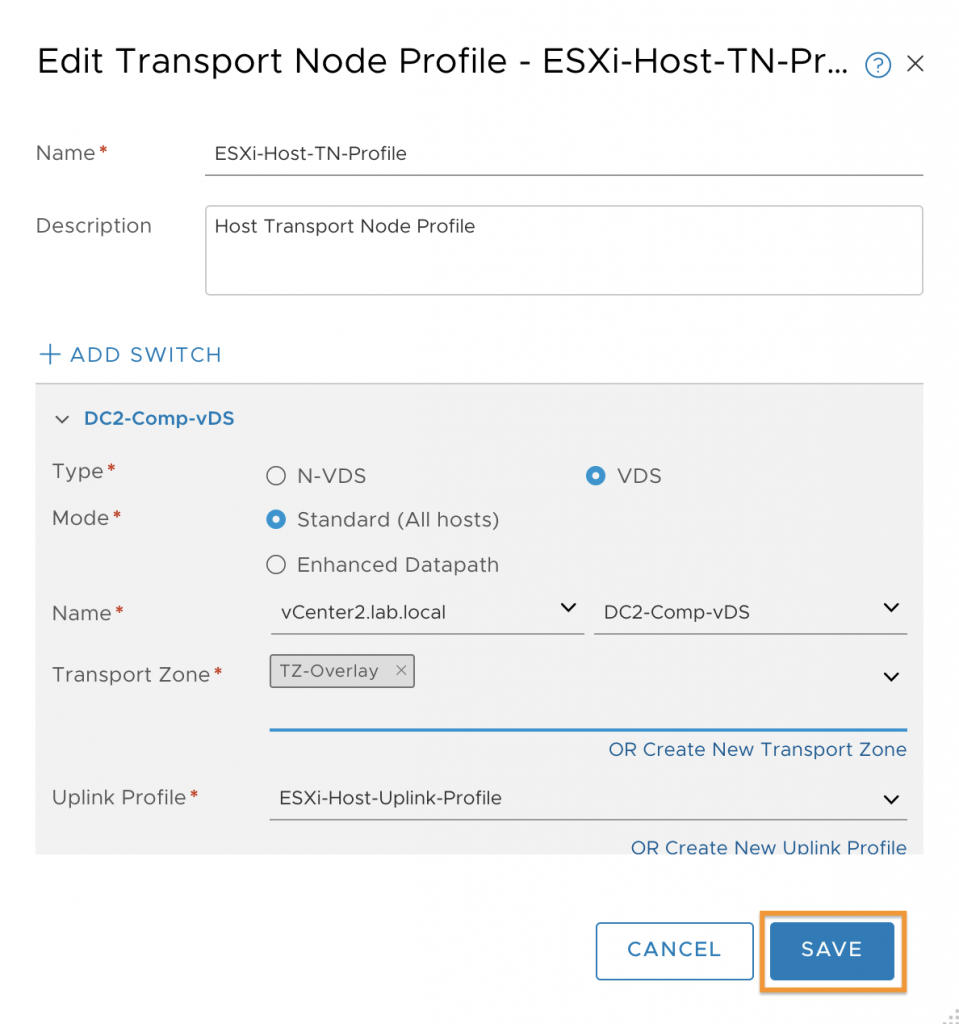Click the OR Create New Transport Zone link
The width and height of the screenshot is (959, 1024).
757,749
